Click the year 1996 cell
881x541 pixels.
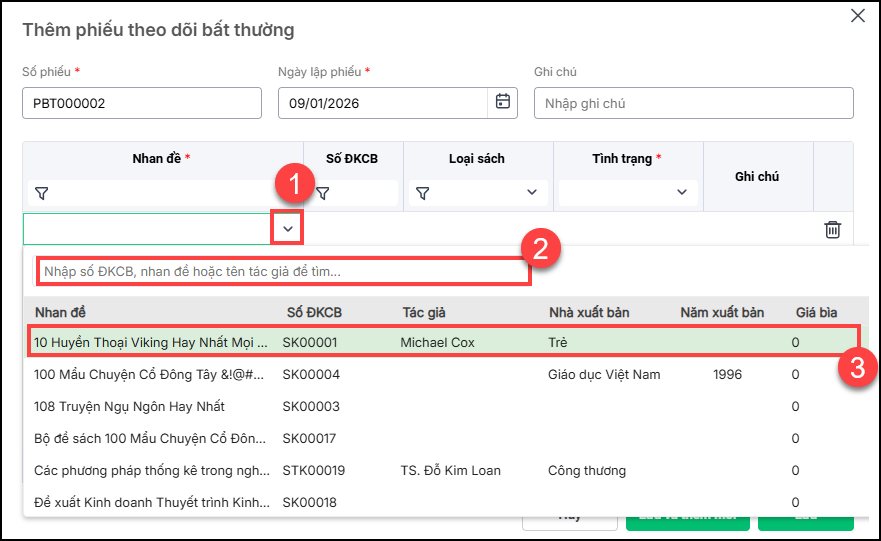[727, 374]
